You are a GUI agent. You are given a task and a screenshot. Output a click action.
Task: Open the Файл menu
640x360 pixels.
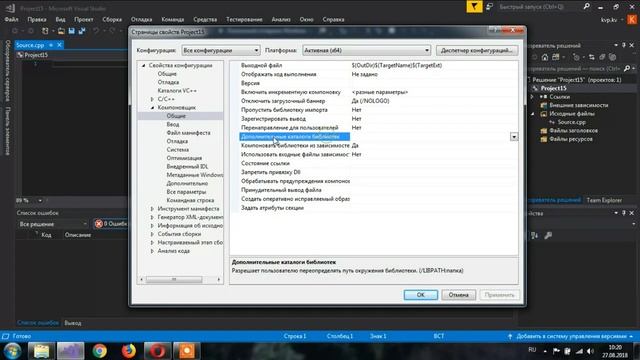pos(11,19)
